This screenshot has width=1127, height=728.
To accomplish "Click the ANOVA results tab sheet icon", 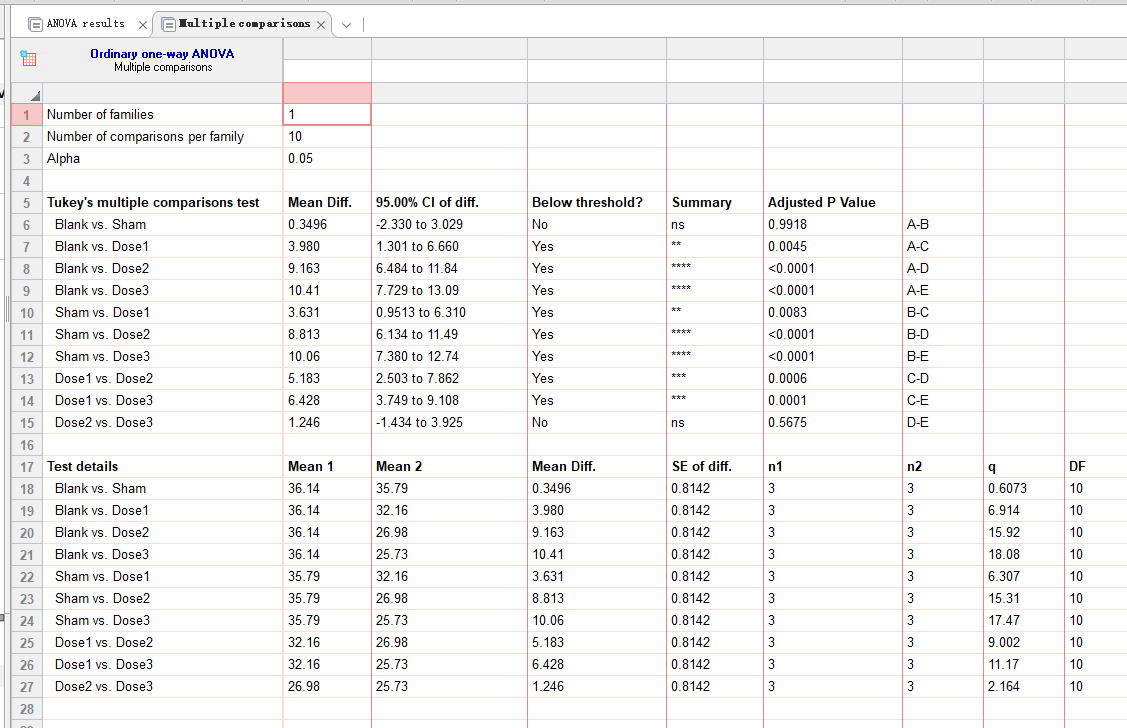I will [34, 24].
